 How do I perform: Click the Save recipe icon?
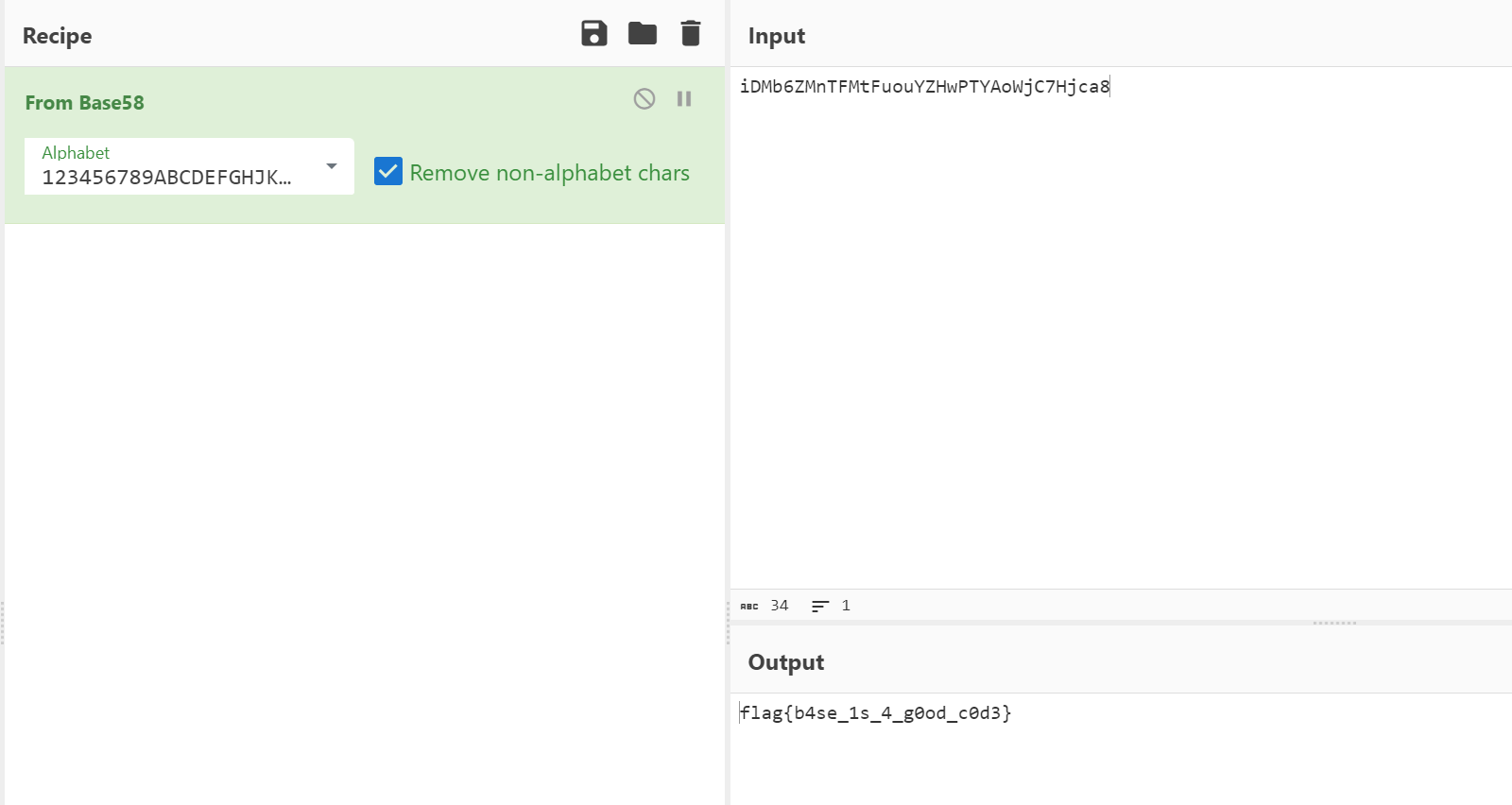(x=593, y=34)
